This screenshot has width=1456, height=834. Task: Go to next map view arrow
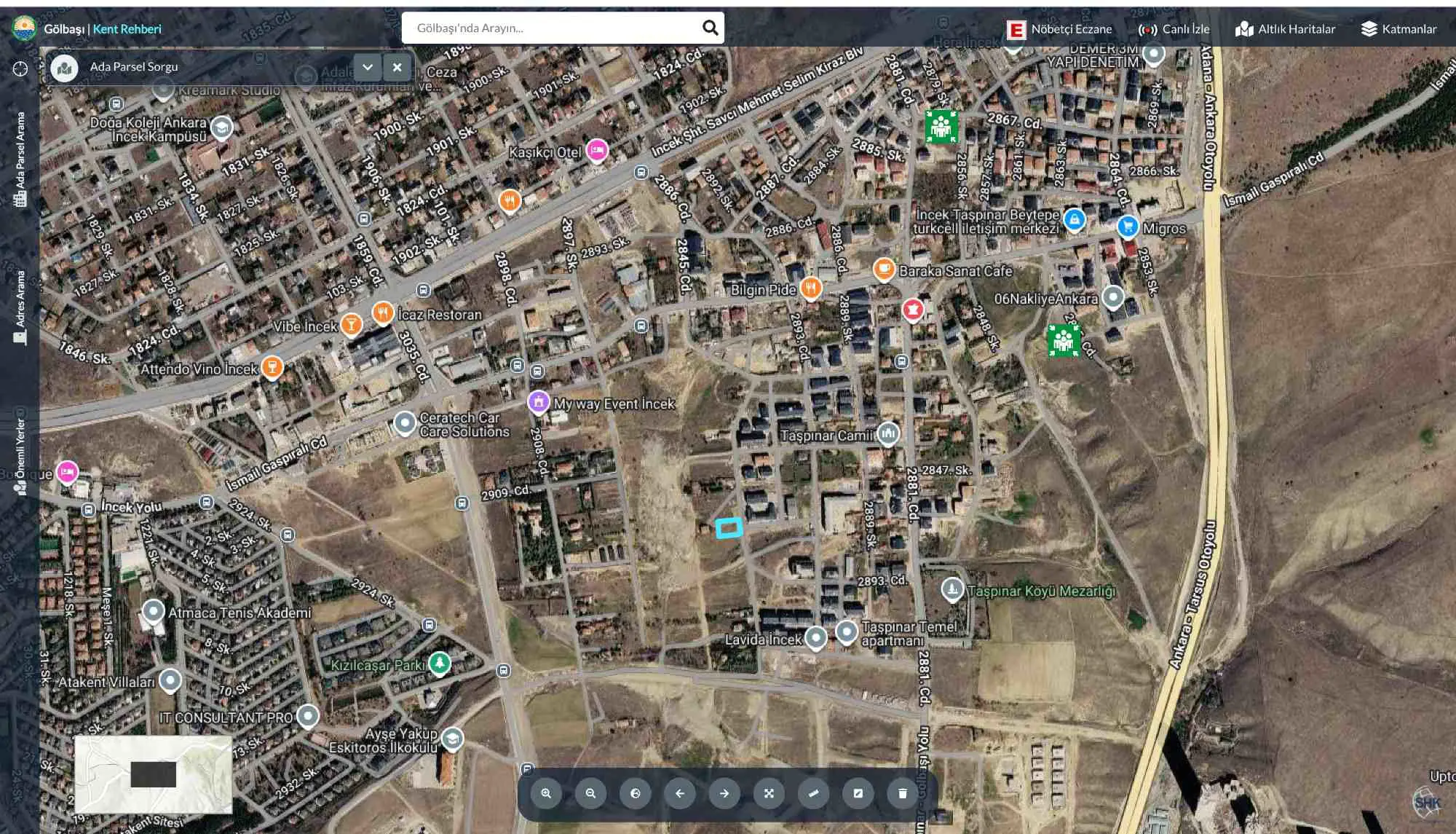(x=724, y=793)
